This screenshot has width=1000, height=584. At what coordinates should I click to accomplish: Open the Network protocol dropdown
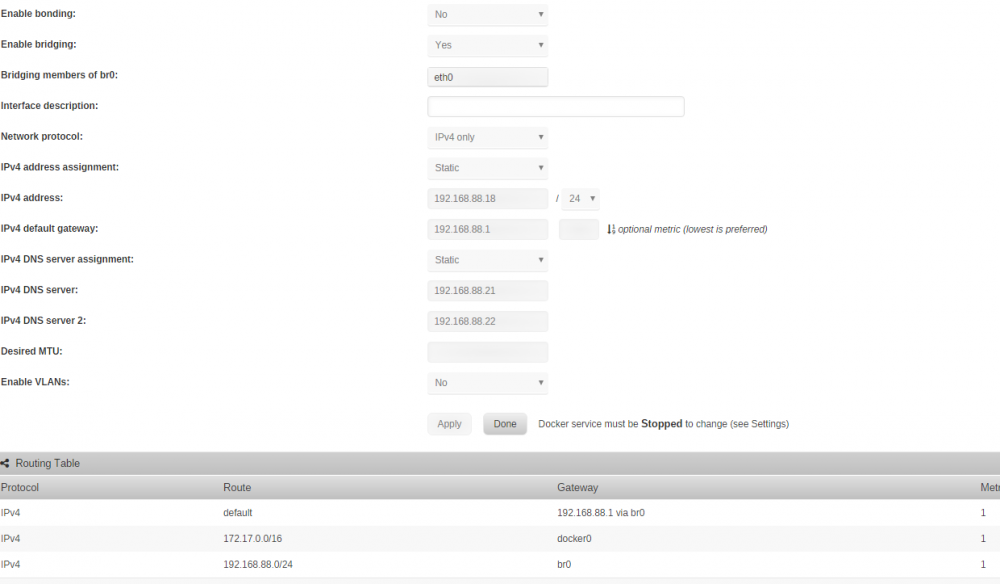click(487, 137)
